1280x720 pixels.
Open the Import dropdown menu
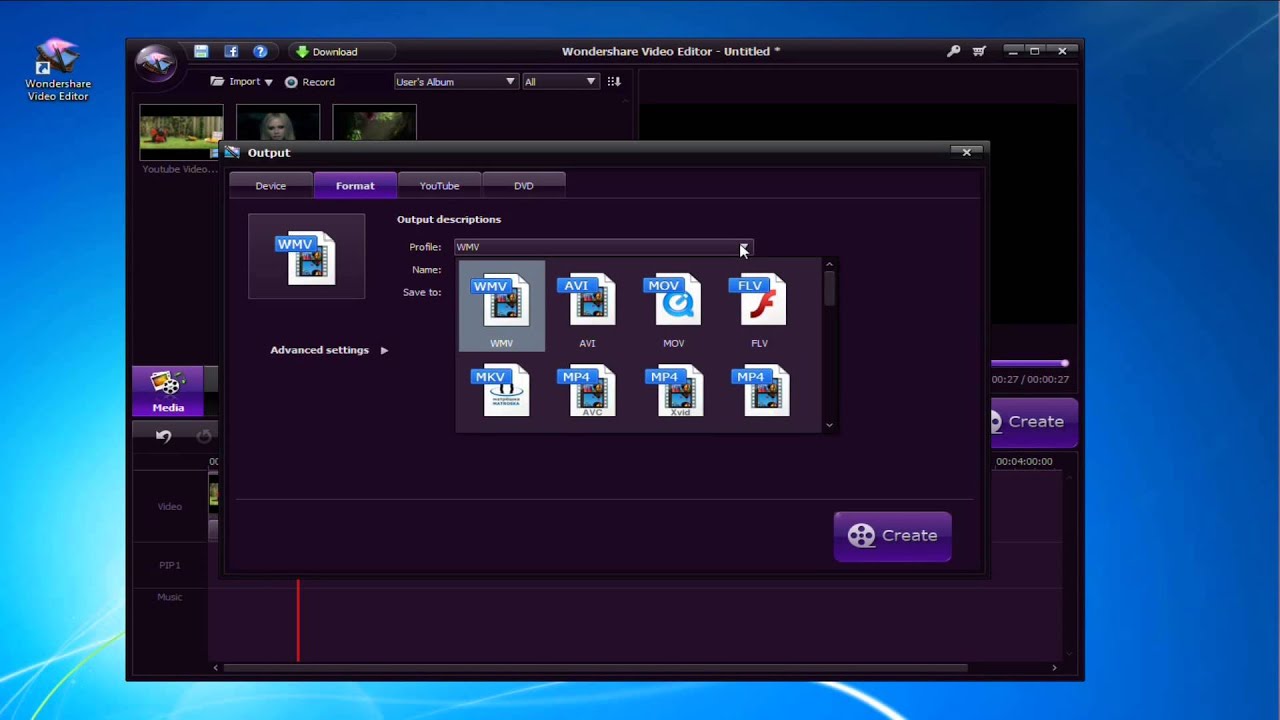pos(242,82)
